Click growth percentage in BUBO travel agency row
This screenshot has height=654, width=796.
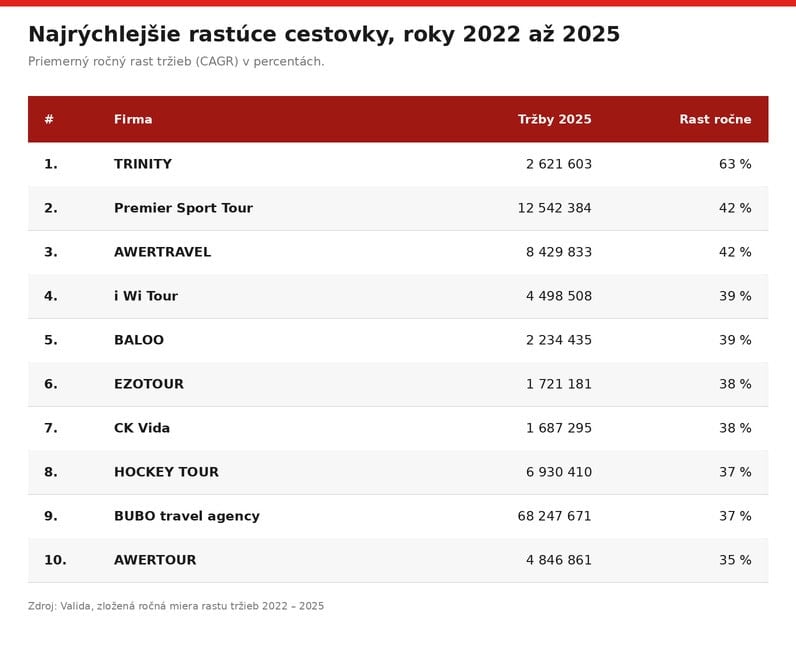click(735, 516)
